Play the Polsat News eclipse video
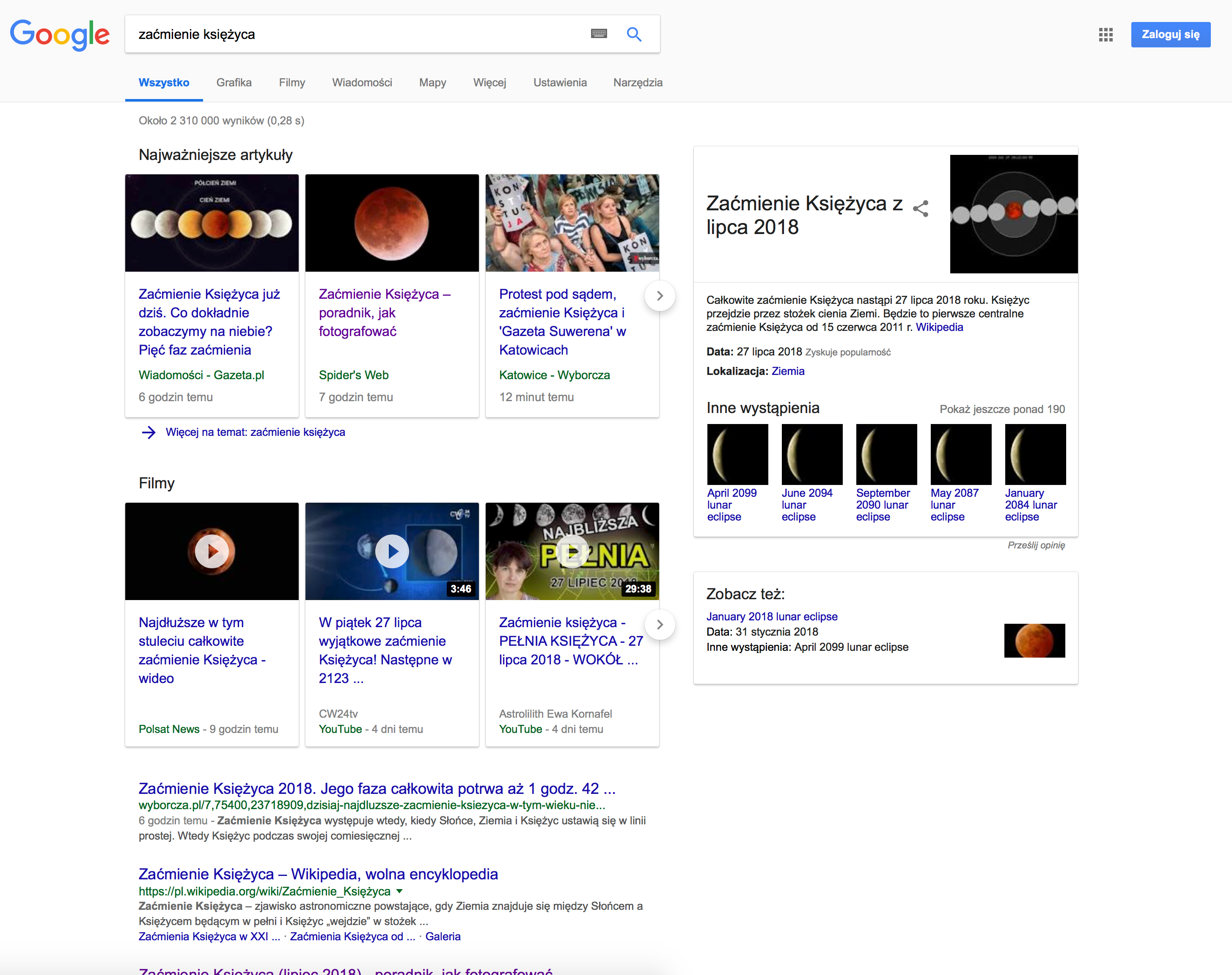Screen dimensions: 1232x975 point(212,551)
